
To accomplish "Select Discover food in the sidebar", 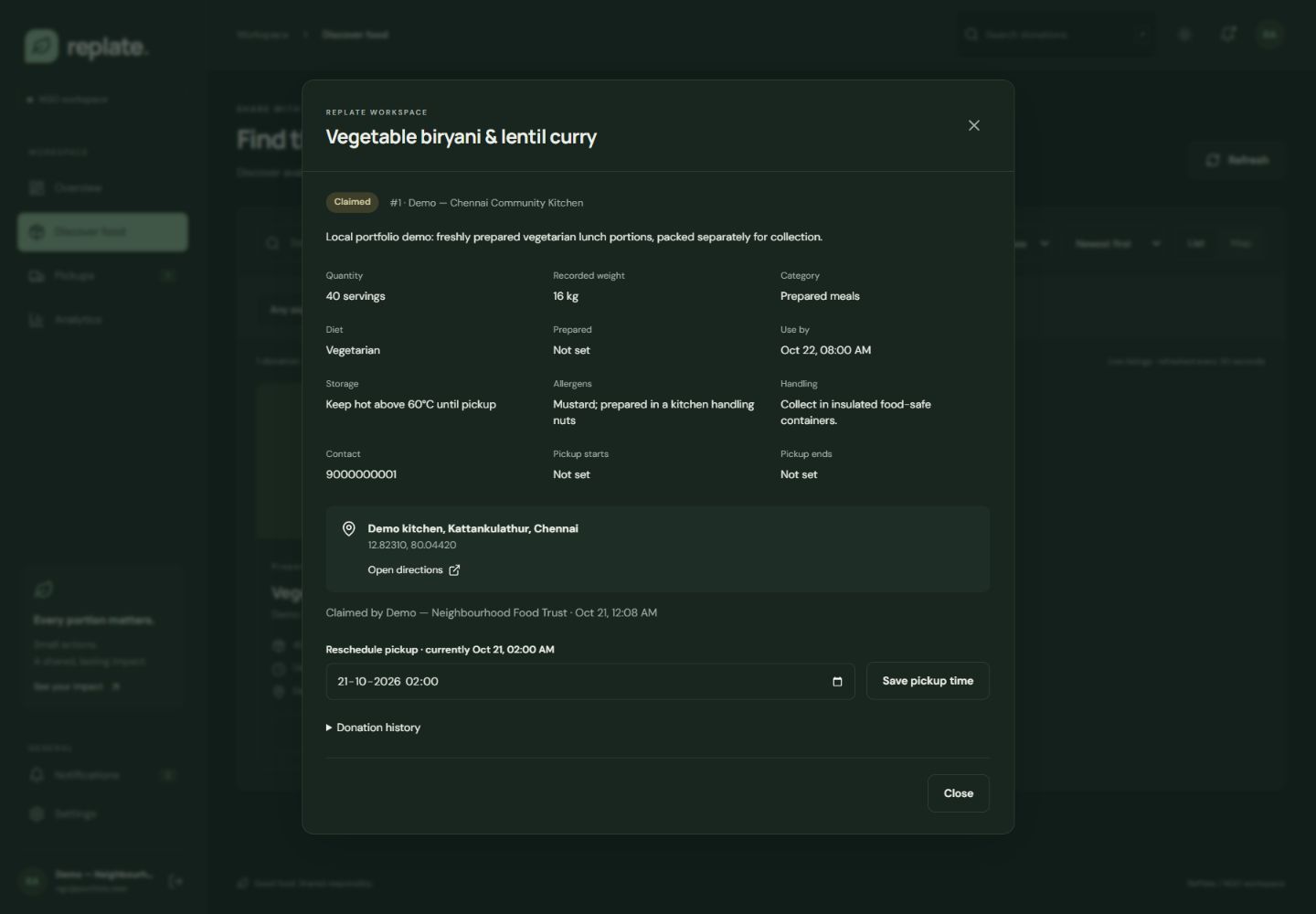I will click(x=102, y=232).
